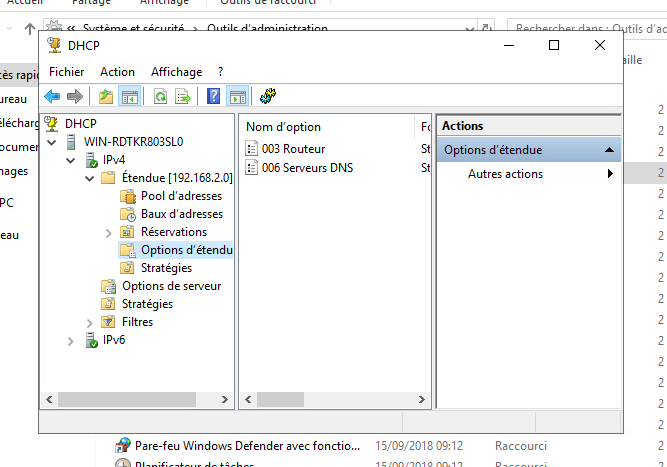Select the 003 Routeur option entry
This screenshot has height=467, width=667.
click(x=286, y=149)
